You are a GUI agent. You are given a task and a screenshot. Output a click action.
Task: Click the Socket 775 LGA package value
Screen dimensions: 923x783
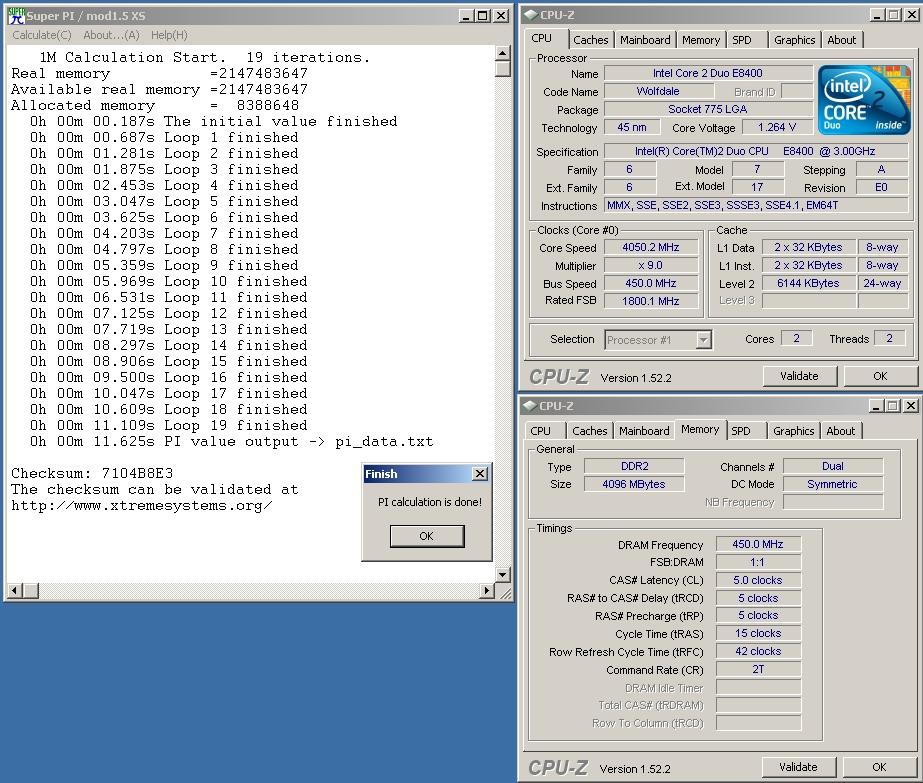[708, 109]
